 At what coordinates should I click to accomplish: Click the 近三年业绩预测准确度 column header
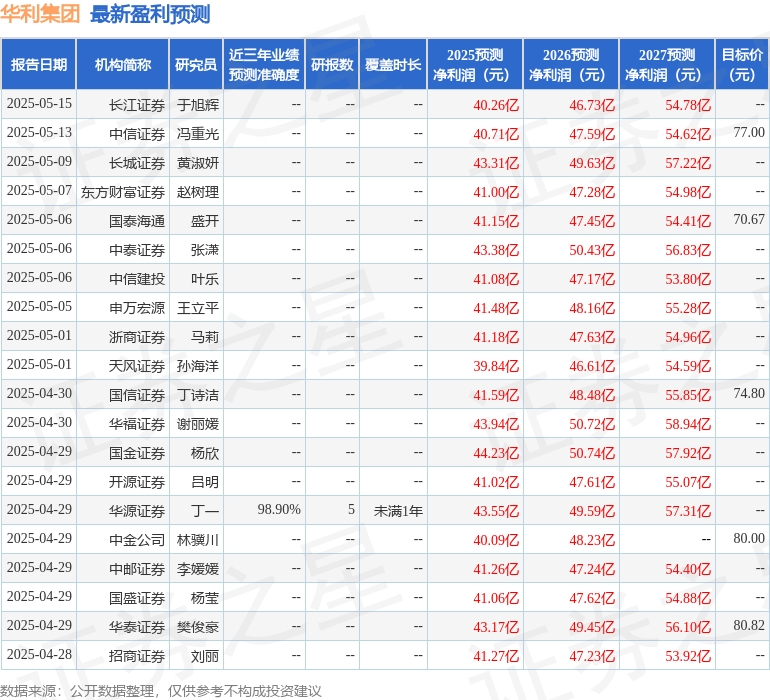[x=264, y=65]
